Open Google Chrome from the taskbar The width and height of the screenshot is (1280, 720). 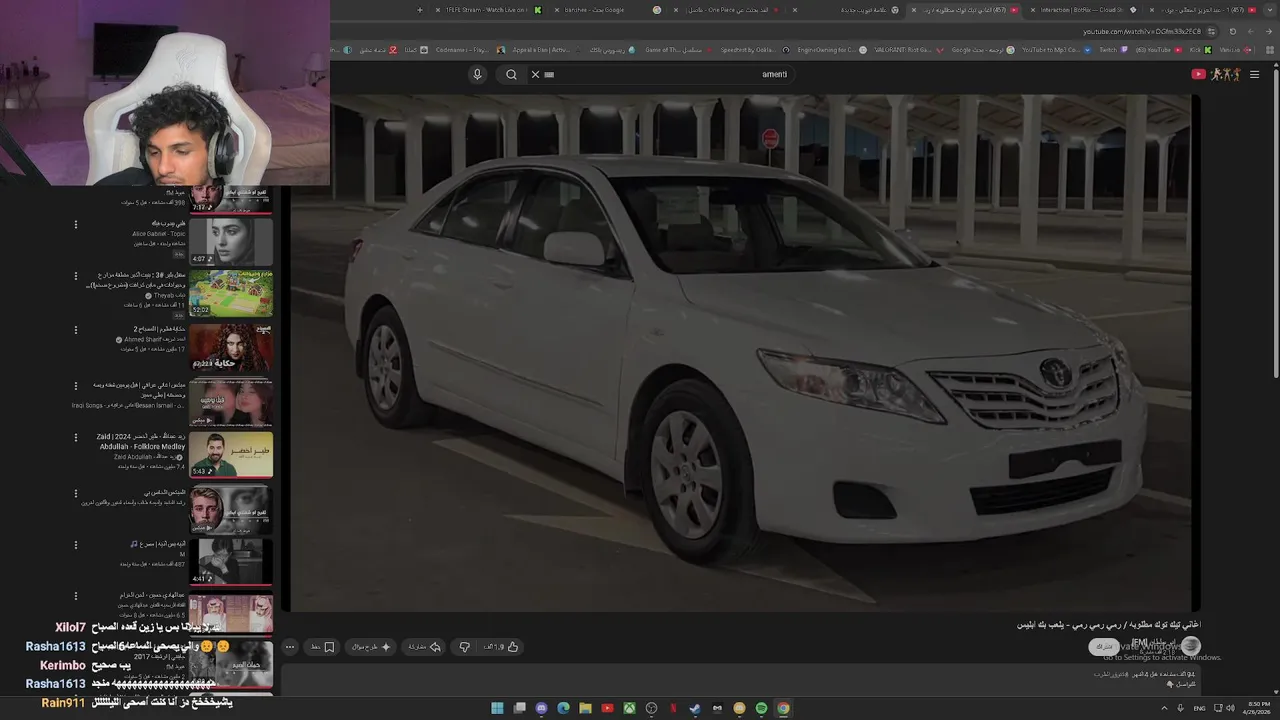pyautogui.click(x=783, y=708)
